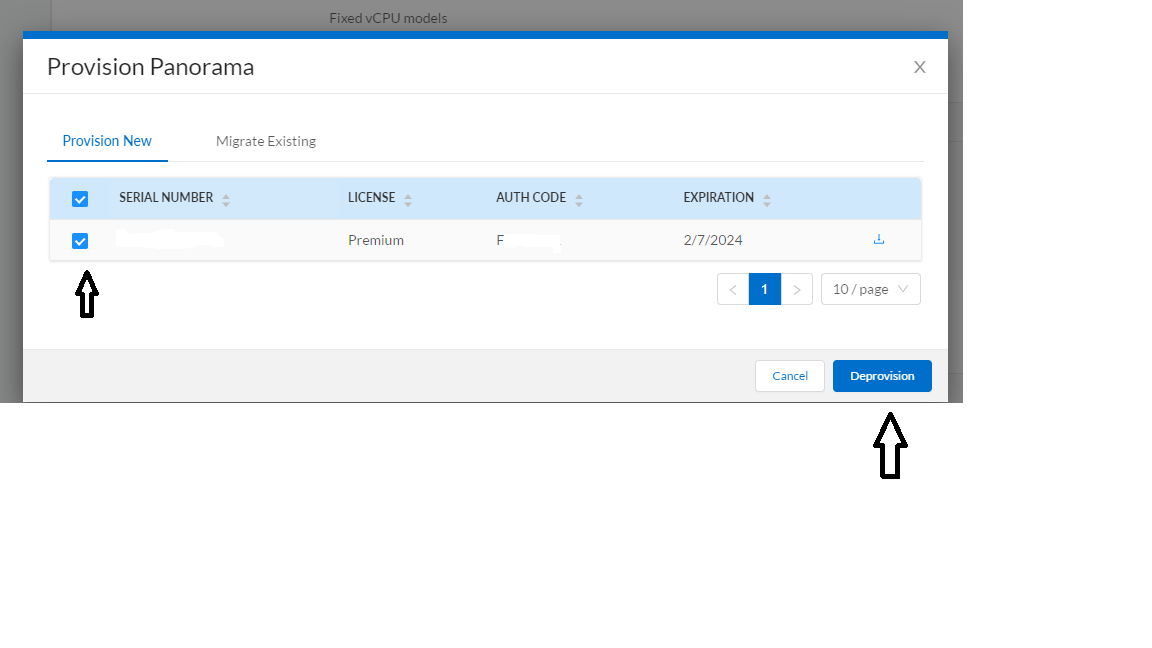The width and height of the screenshot is (1152, 648).
Task: Switch to the Provision New tab
Action: click(107, 141)
